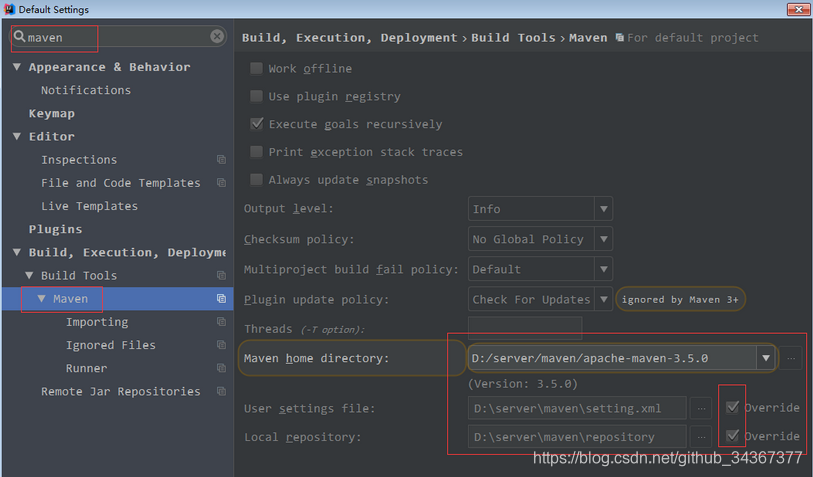Click the project-level icon beside Runner
Viewport: 813px width, 477px height.
[221, 368]
